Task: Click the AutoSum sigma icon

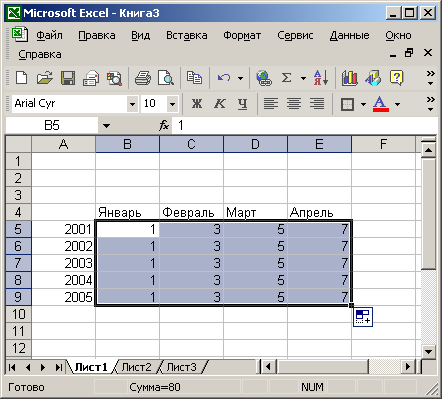Action: (x=286, y=78)
